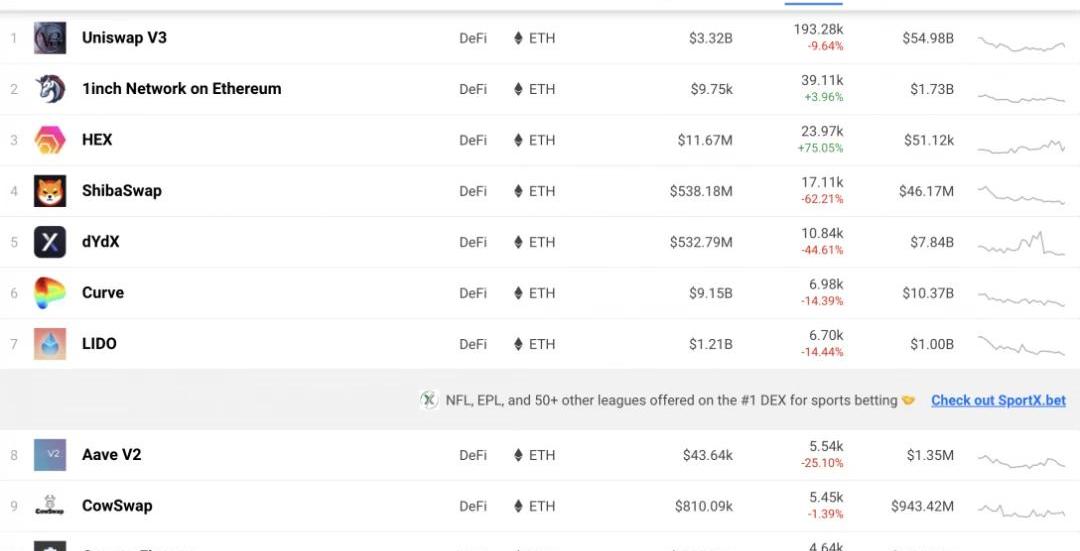The image size is (1080, 551).
Task: Click the ShibaSwap dog logo icon
Action: (50, 191)
